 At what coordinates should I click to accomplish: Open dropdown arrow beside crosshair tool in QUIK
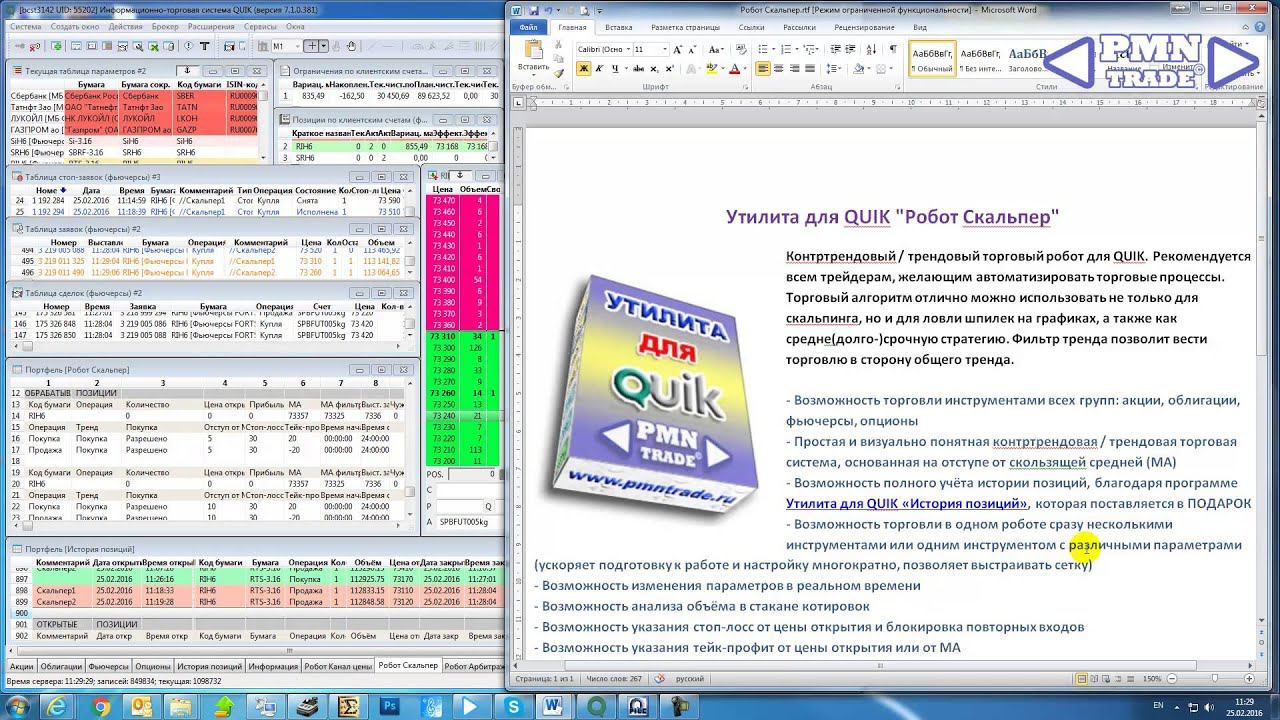(x=324, y=46)
